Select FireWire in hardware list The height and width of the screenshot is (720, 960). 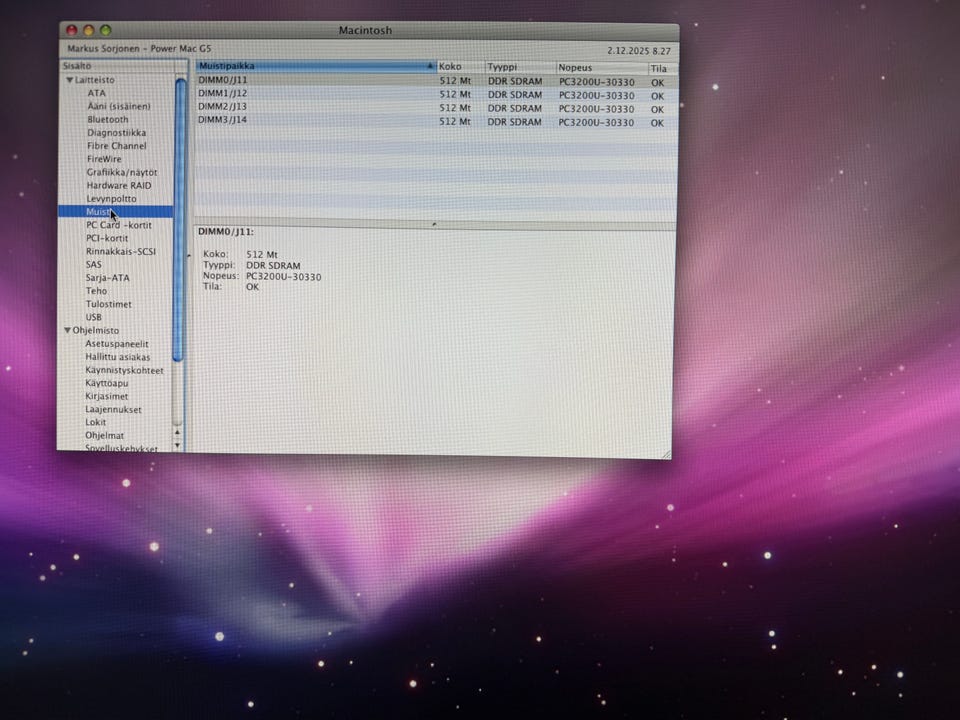tap(104, 159)
